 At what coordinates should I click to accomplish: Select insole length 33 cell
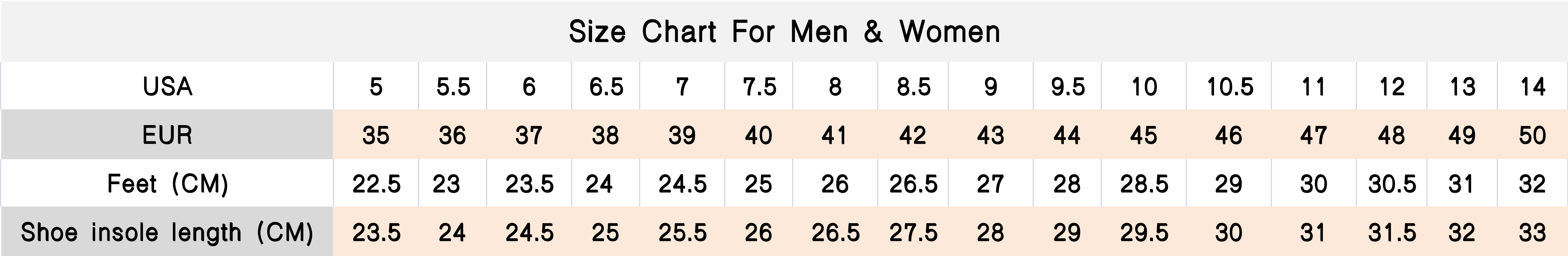click(x=1532, y=232)
